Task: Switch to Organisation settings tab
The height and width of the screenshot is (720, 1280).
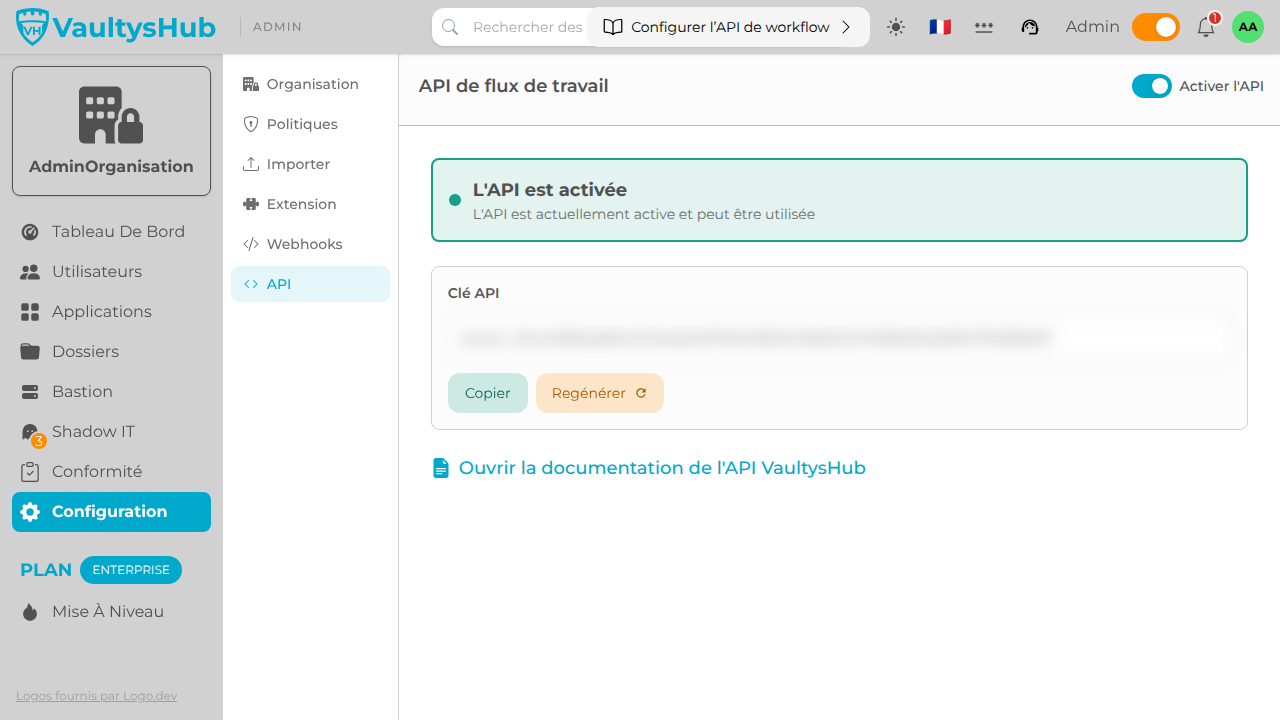Action: coord(310,84)
